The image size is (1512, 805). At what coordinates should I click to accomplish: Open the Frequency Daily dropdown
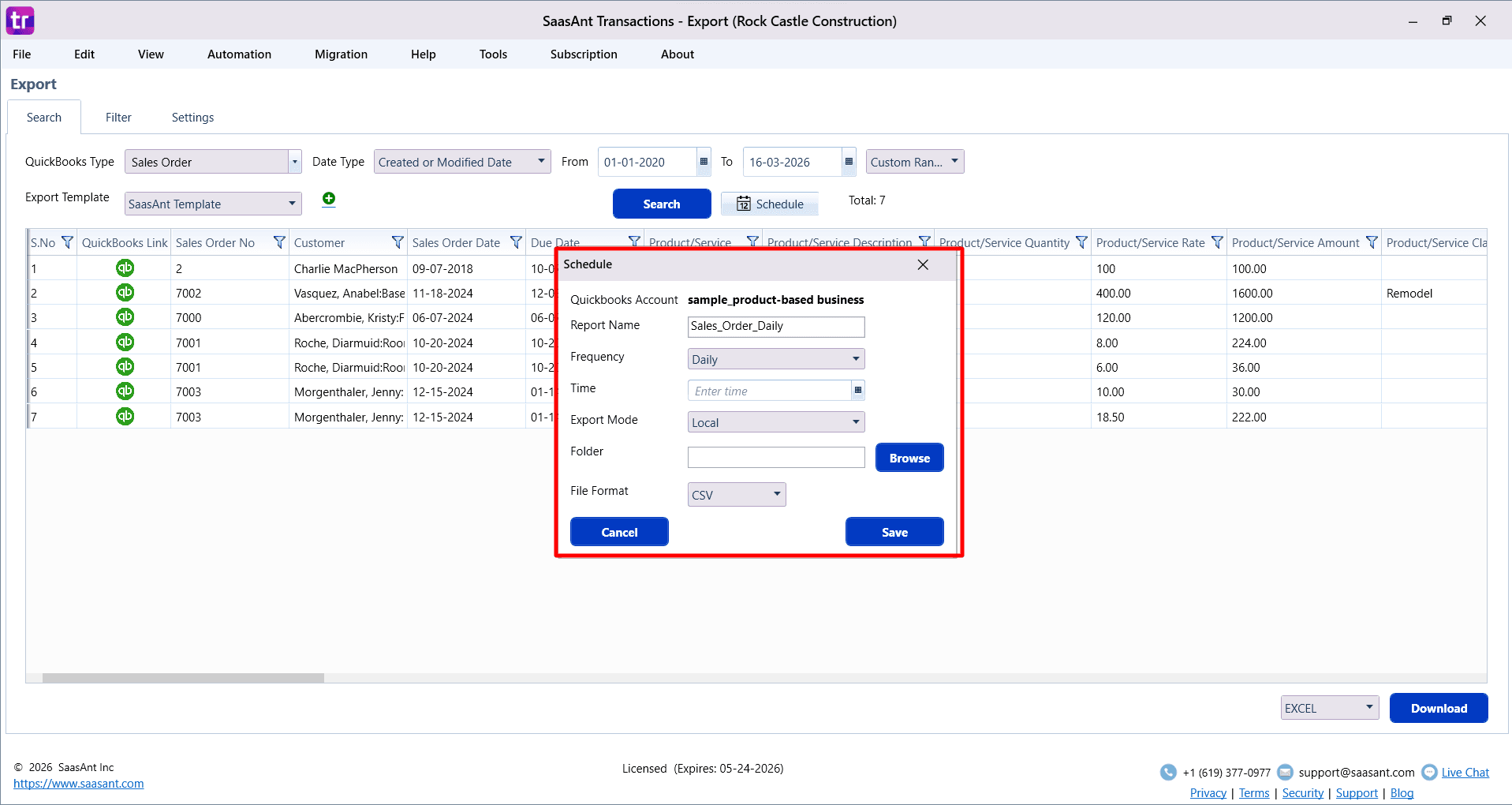click(776, 359)
